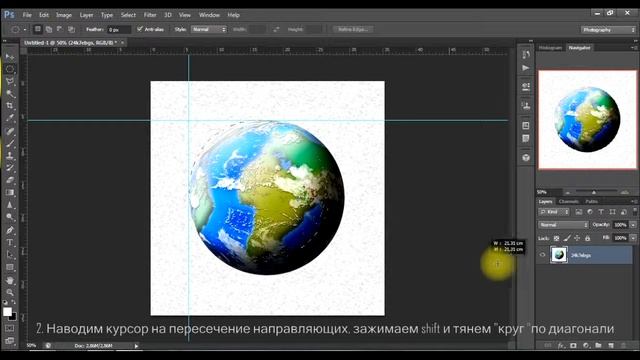Image resolution: width=640 pixels, height=360 pixels.
Task: Select the Pen tool
Action: pyautogui.click(x=10, y=230)
